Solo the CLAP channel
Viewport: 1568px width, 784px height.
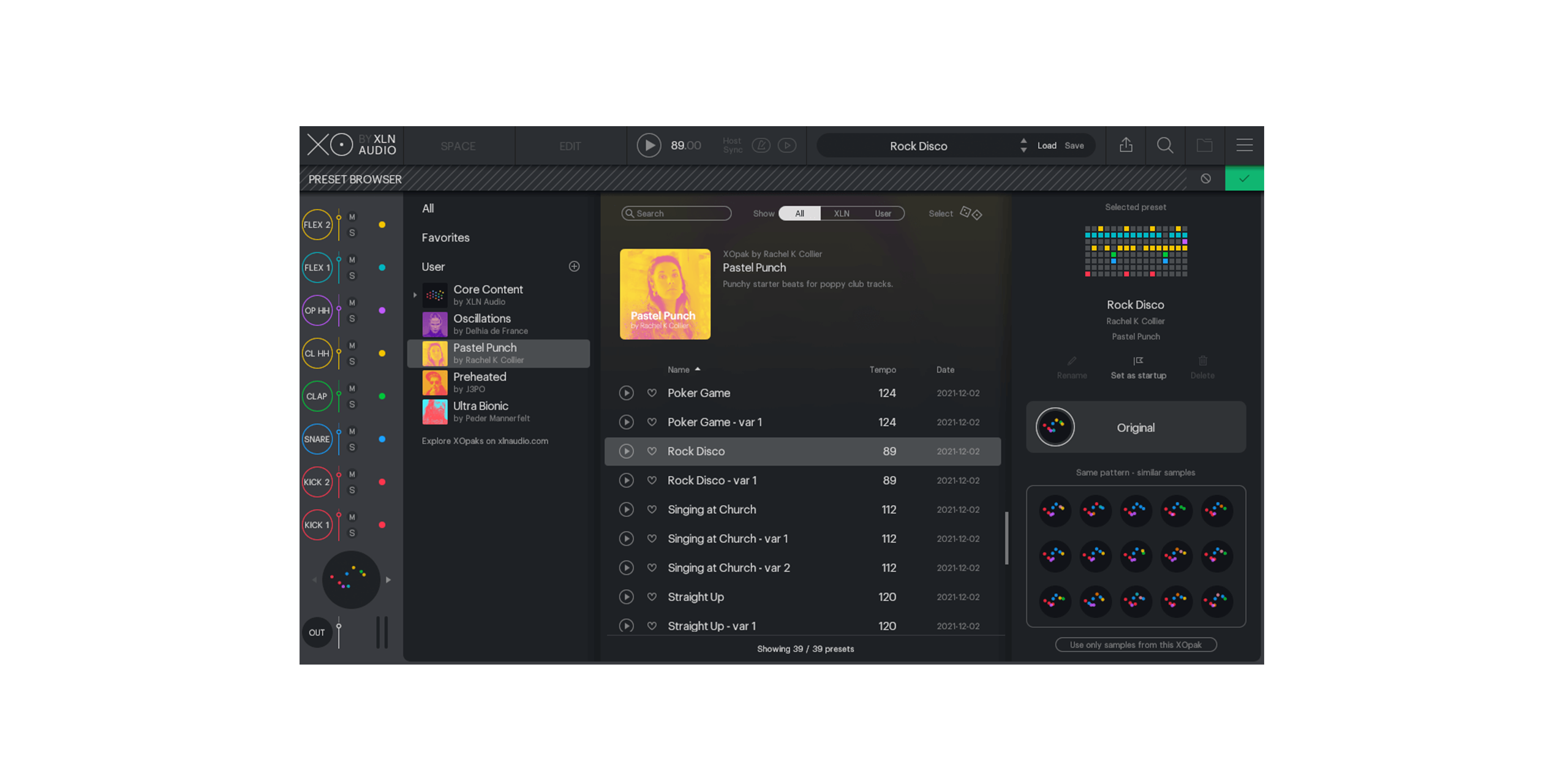[352, 404]
